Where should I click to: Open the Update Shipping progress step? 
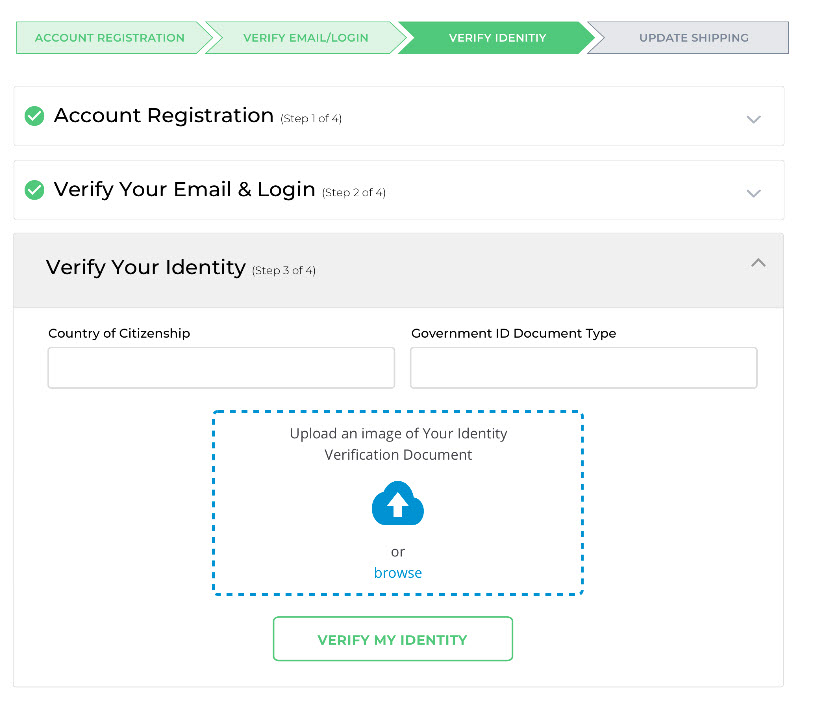click(693, 38)
